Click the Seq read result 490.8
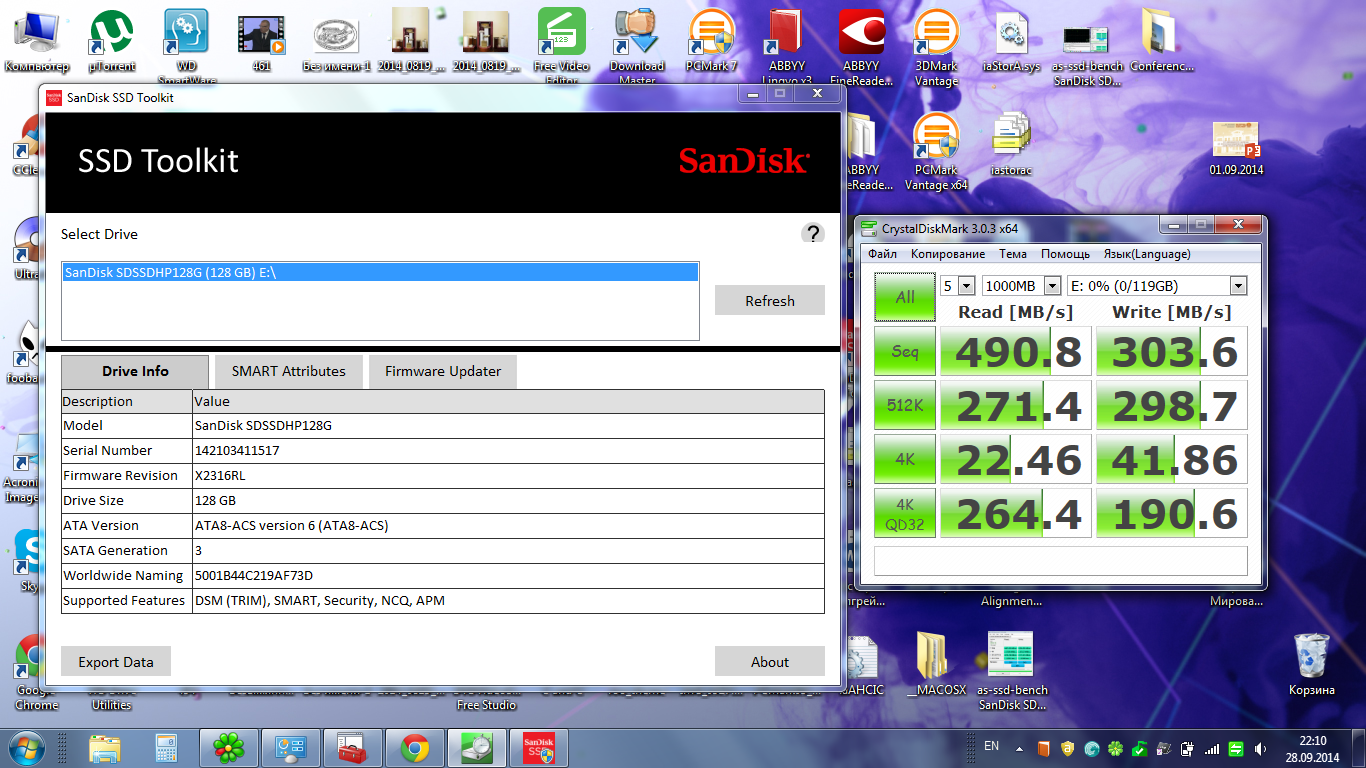 [1017, 352]
